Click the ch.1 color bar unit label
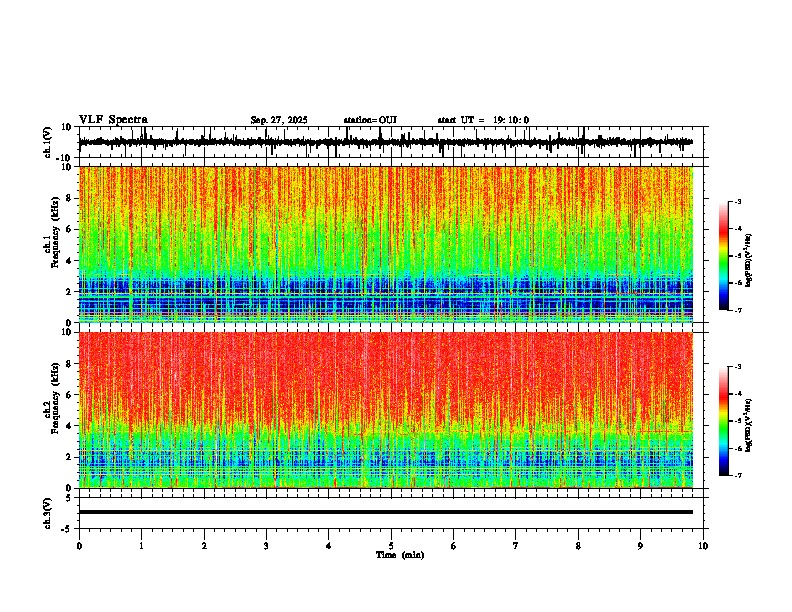Viewport: 792px width, 612px height. [749, 260]
